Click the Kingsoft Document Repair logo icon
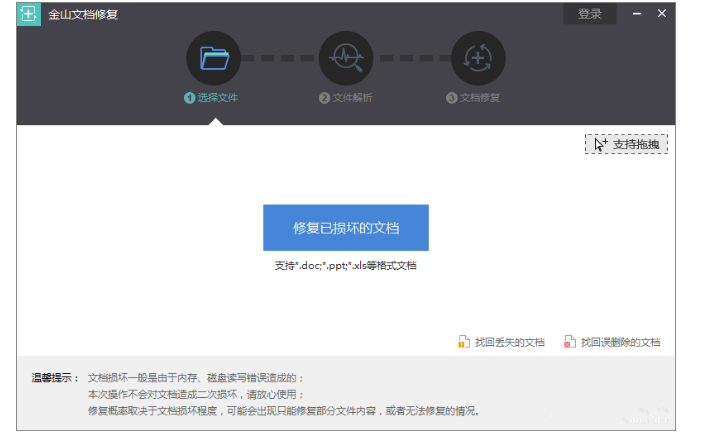This screenshot has height=445, width=704. tap(29, 14)
